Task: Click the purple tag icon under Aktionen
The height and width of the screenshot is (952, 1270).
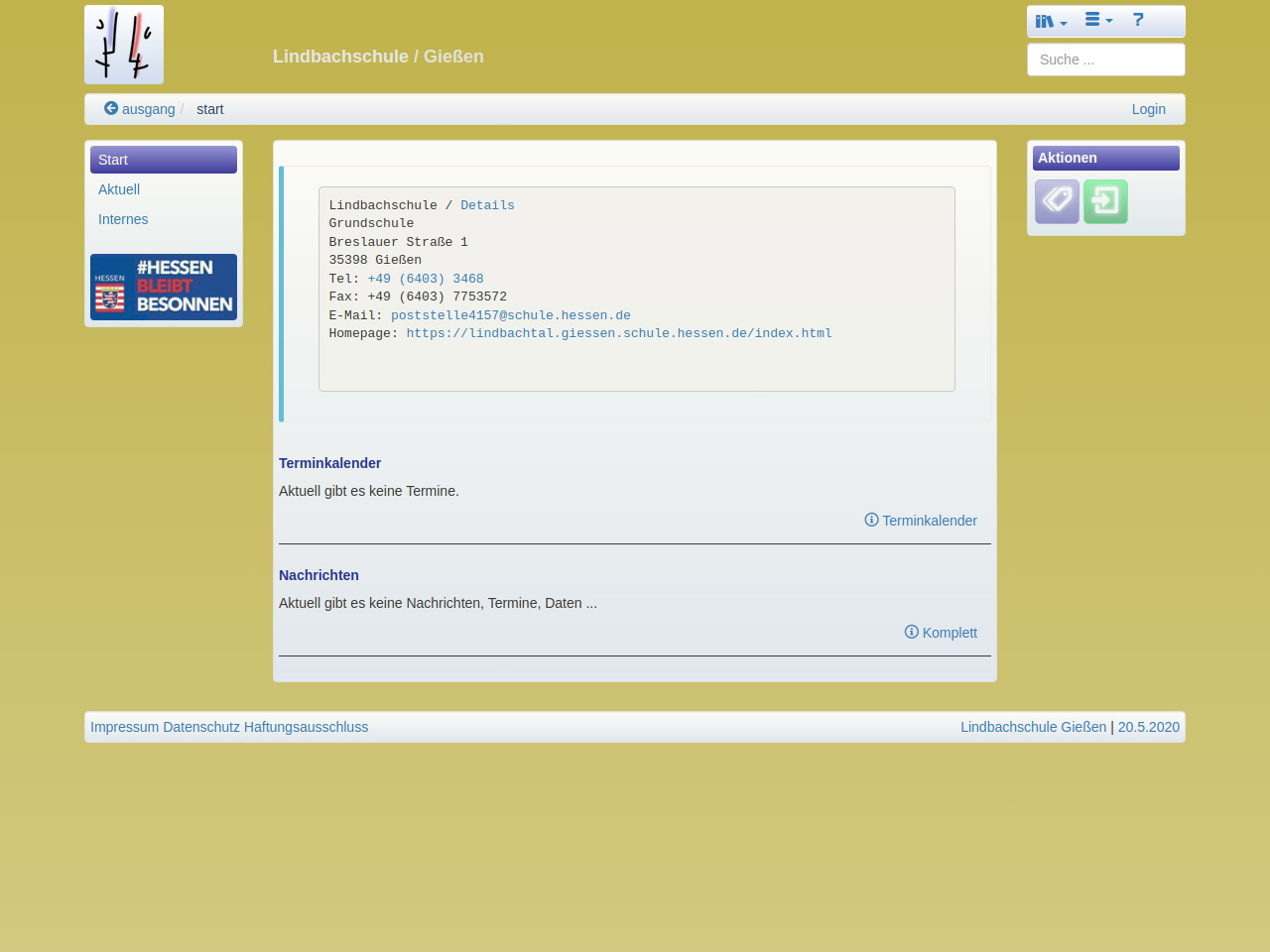Action: (1057, 201)
